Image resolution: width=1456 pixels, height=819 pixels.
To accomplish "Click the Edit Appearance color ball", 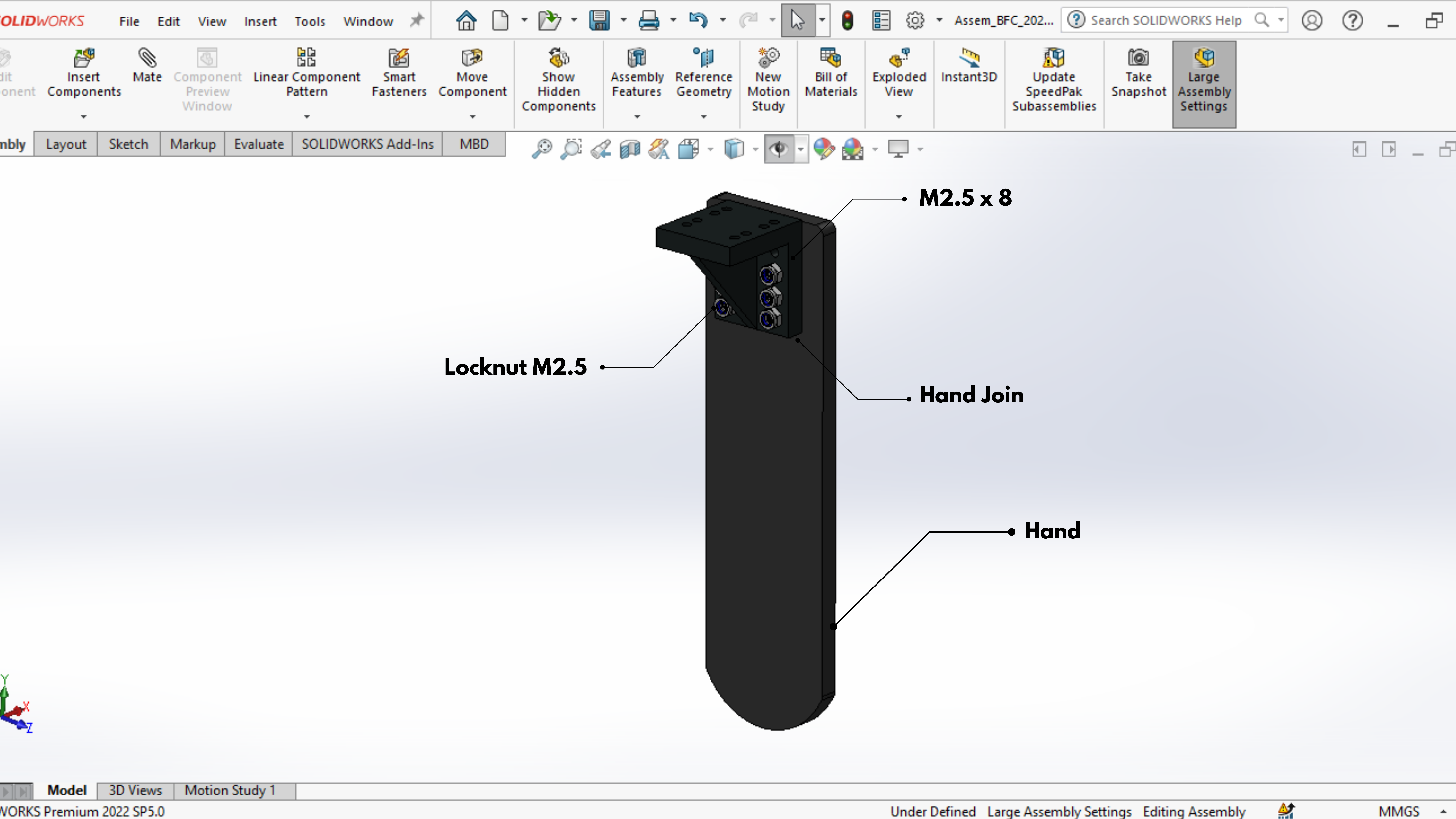I will [x=824, y=149].
